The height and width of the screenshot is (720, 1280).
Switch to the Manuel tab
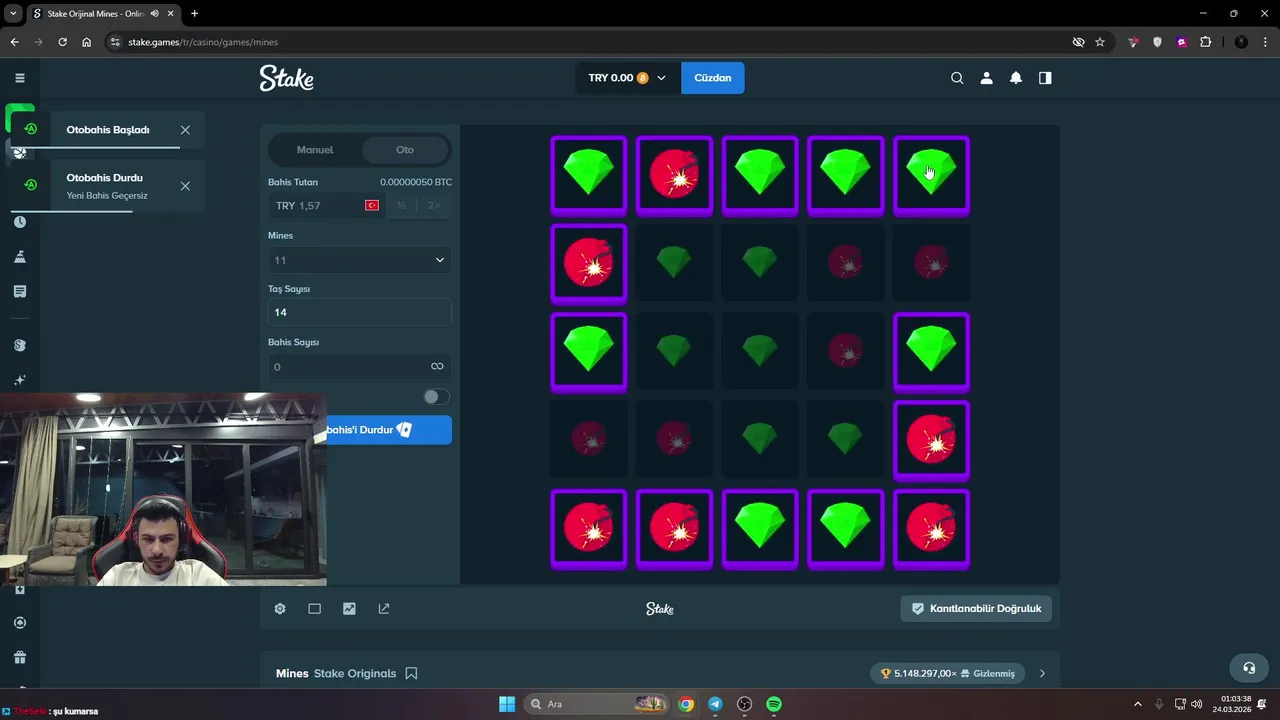point(315,150)
